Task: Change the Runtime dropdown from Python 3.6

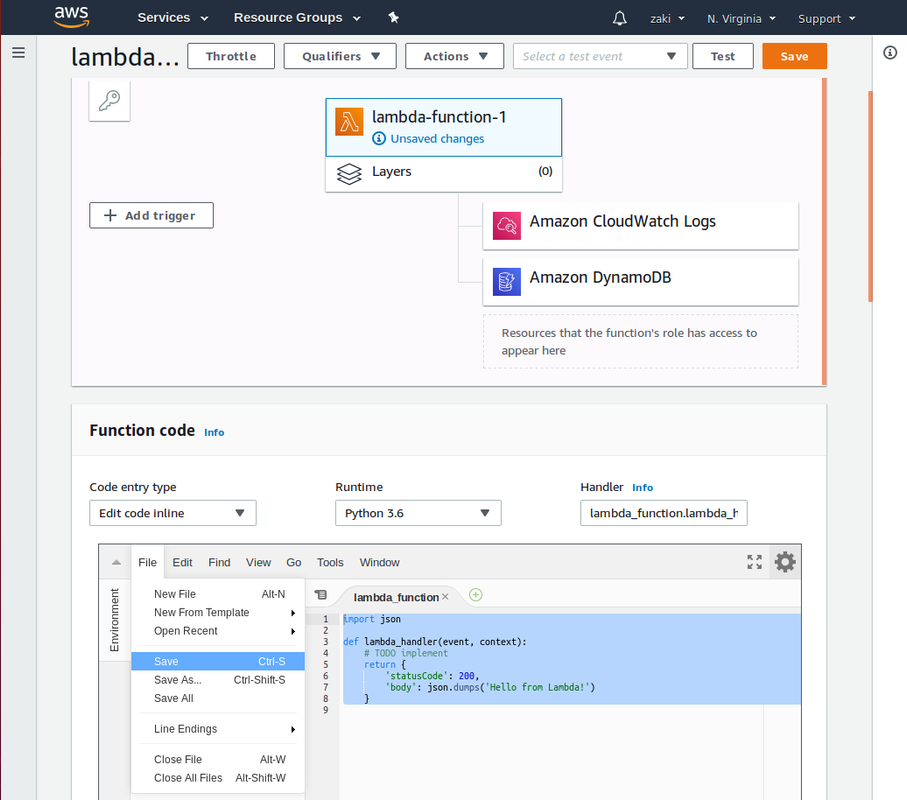Action: click(x=417, y=512)
